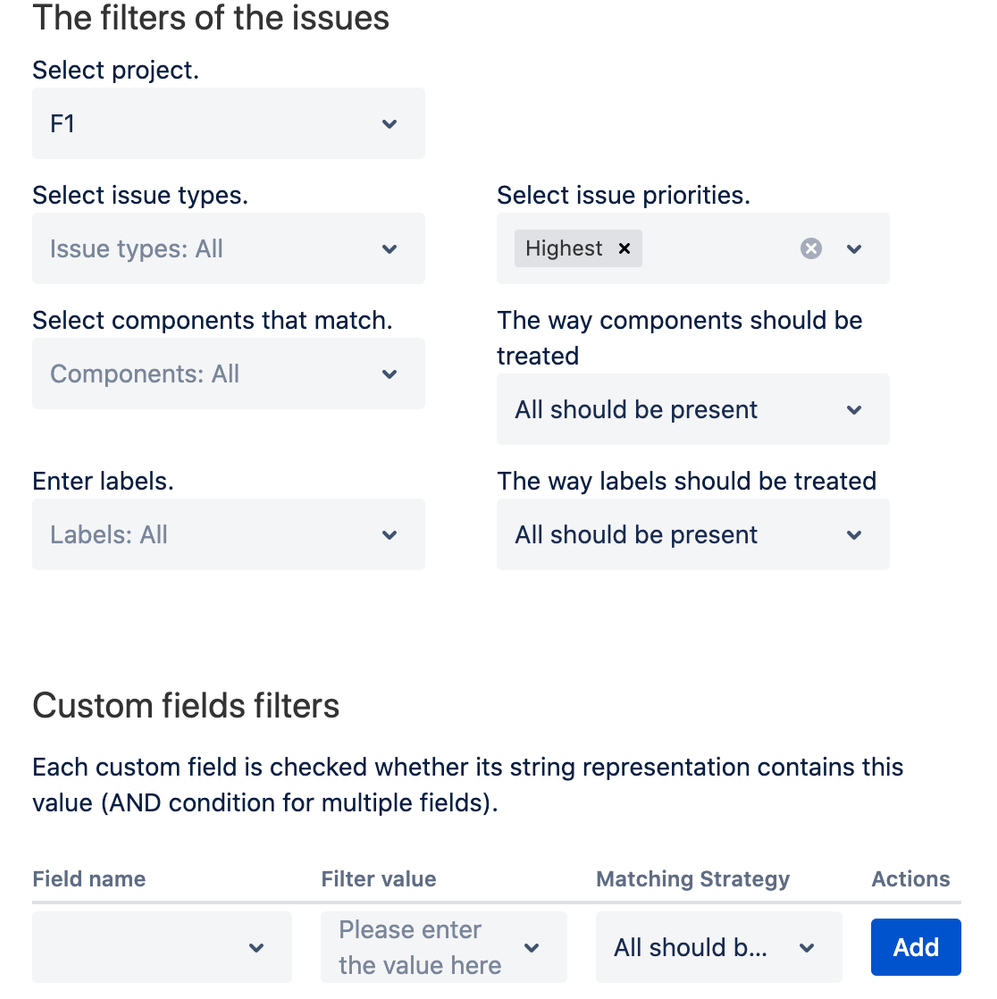Expand component treatment 'All should be present' dropdown
This screenshot has width=997, height=999.
point(692,410)
